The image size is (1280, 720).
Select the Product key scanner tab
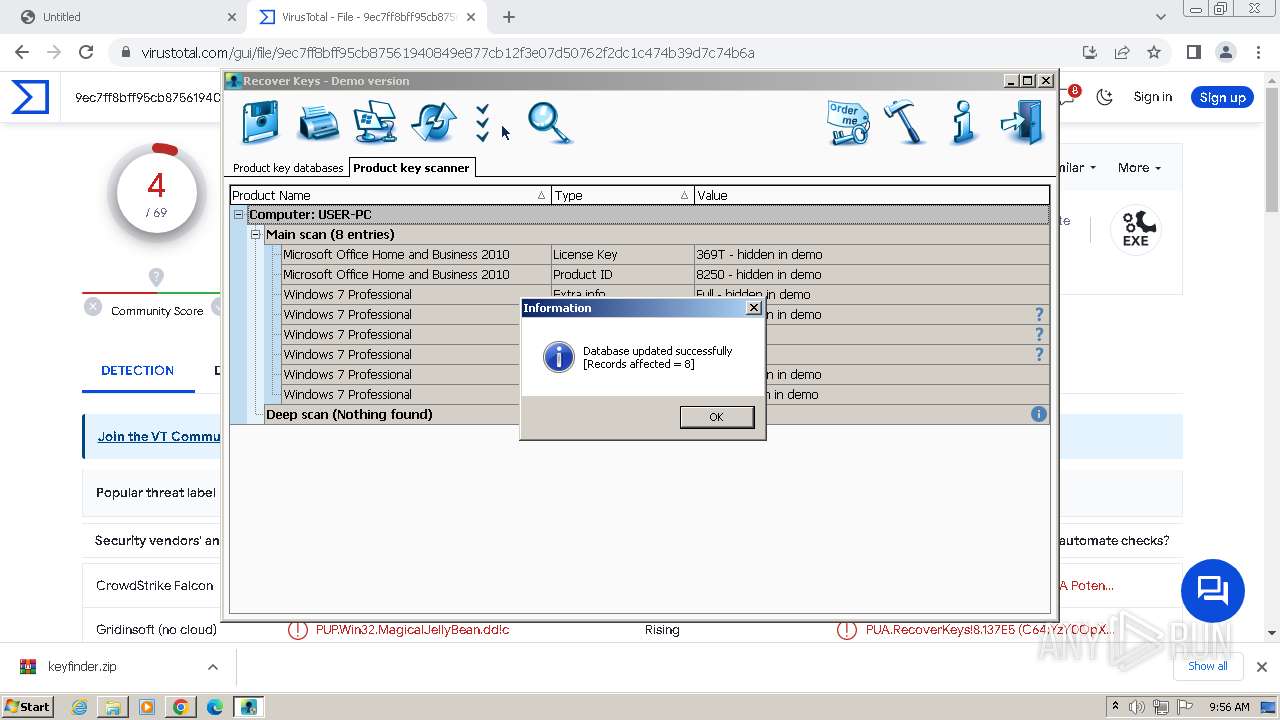(x=410, y=168)
